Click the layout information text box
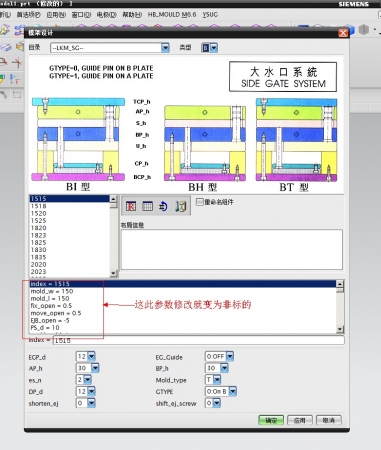 pyautogui.click(x=232, y=249)
